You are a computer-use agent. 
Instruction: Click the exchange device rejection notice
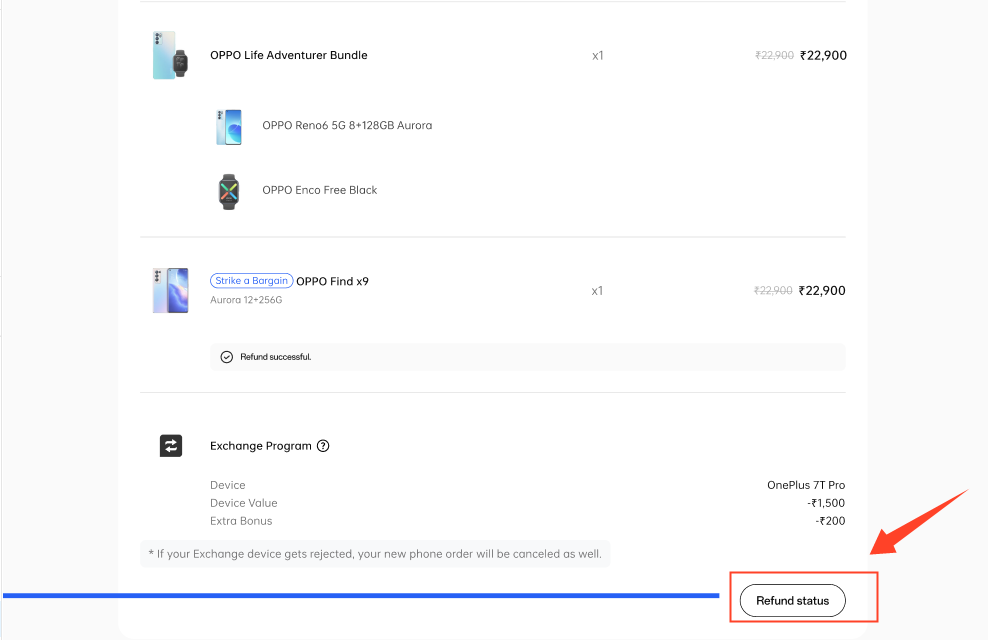[375, 554]
